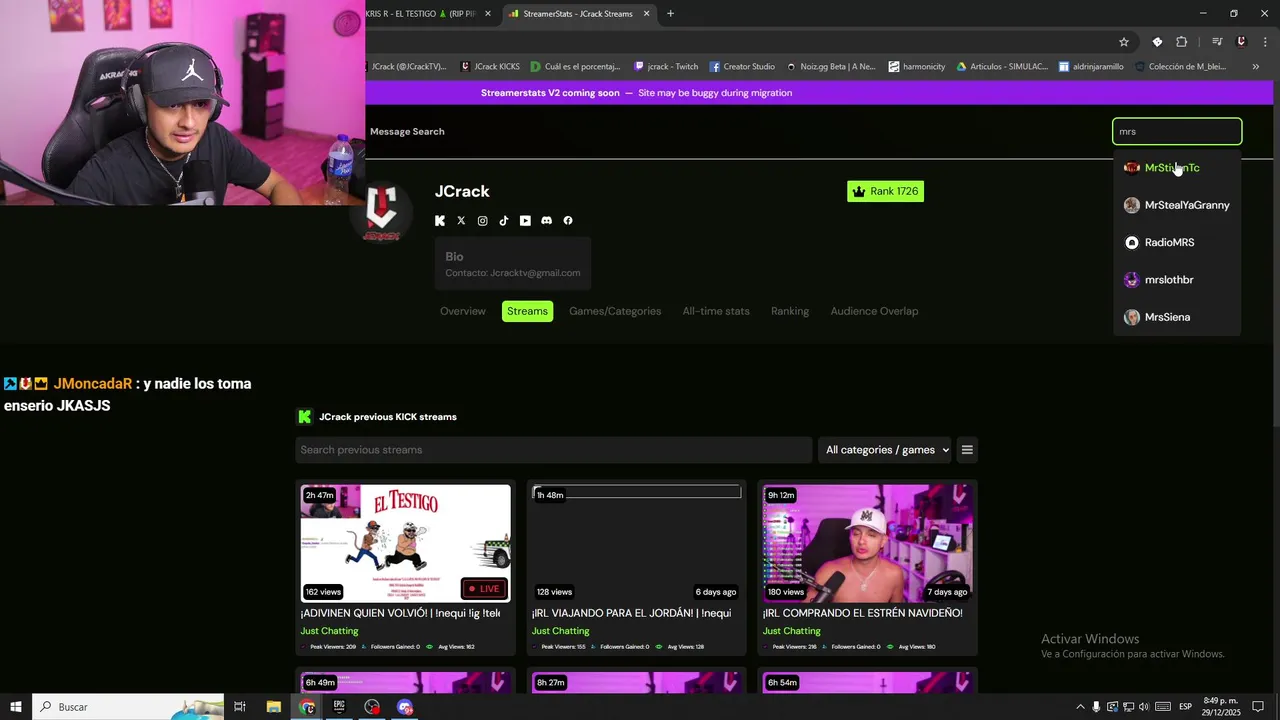Screen dimensions: 1280x720
Task: Open the Creator Studio bookmark
Action: coord(743,67)
